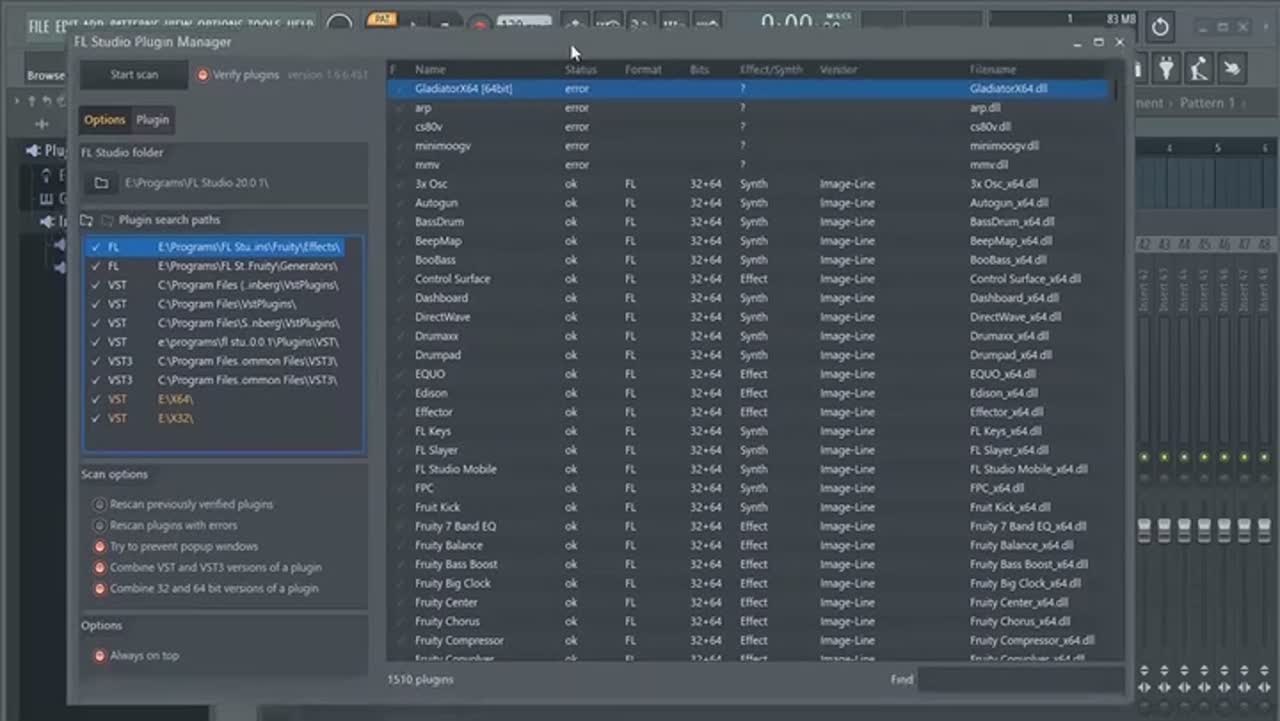Click the Find search field
This screenshot has width=1280, height=721.
1020,680
